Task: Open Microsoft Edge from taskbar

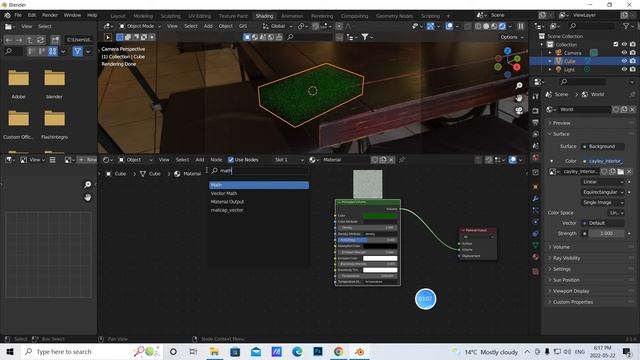Action: coord(297,351)
